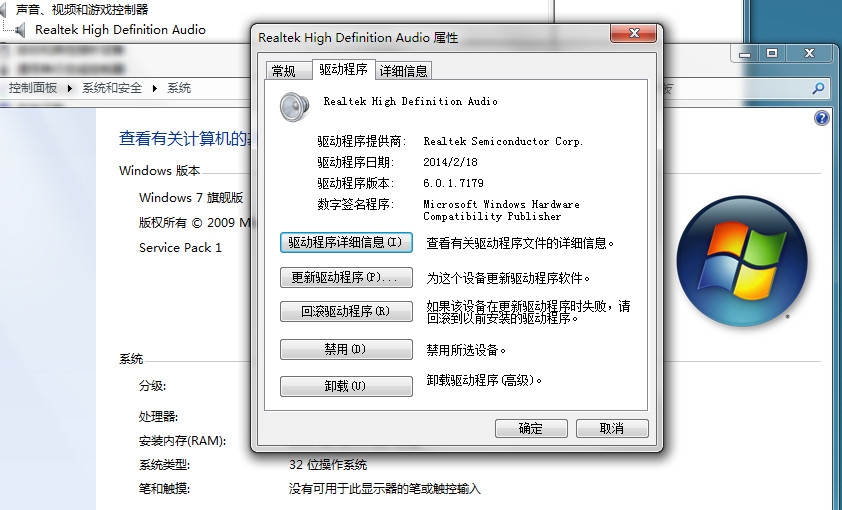Open help via blue question mark icon
Viewport: 842px width, 510px height.
point(822,118)
